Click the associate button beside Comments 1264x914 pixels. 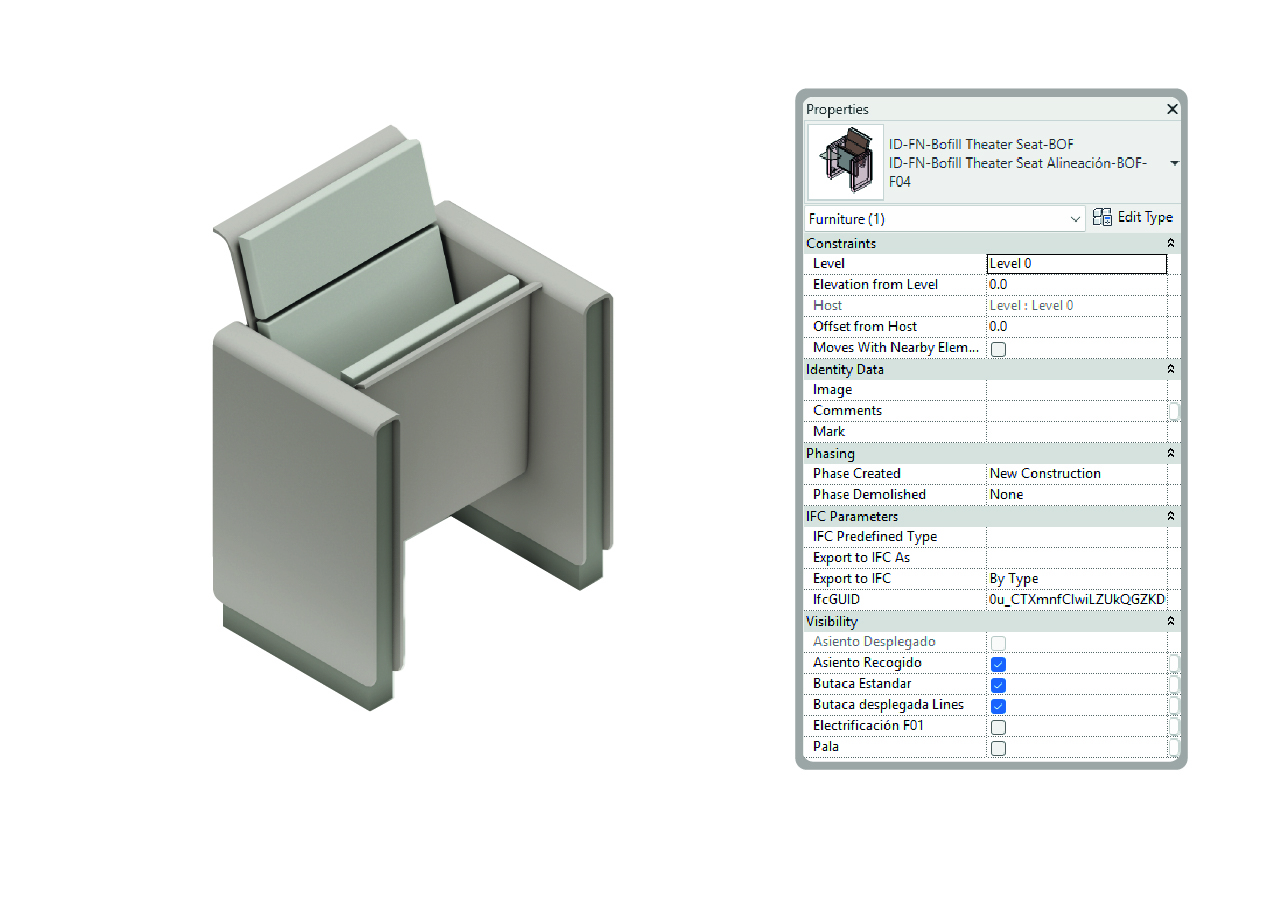tap(1174, 411)
